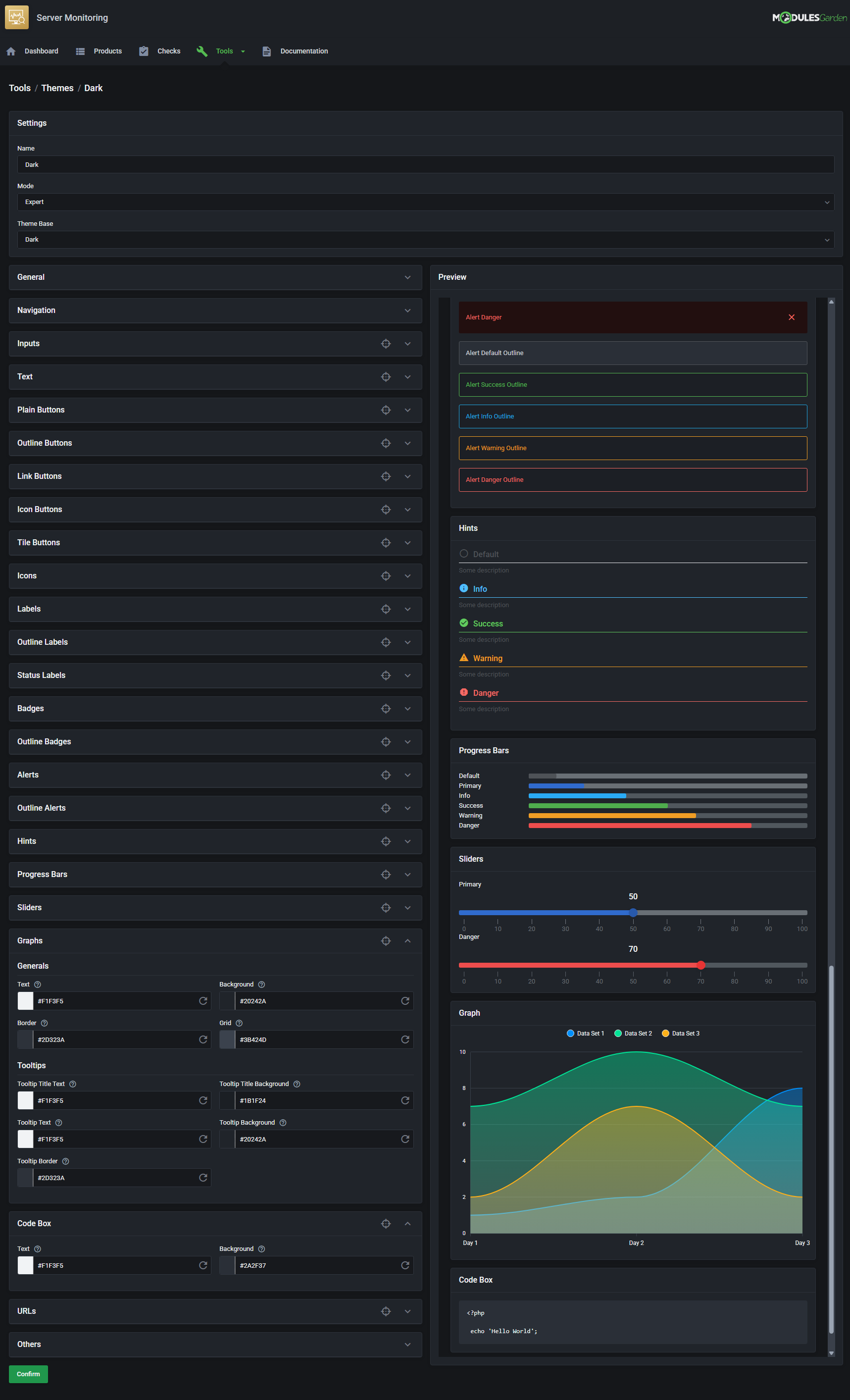Click the Products list icon
The image size is (850, 1400).
click(x=80, y=51)
